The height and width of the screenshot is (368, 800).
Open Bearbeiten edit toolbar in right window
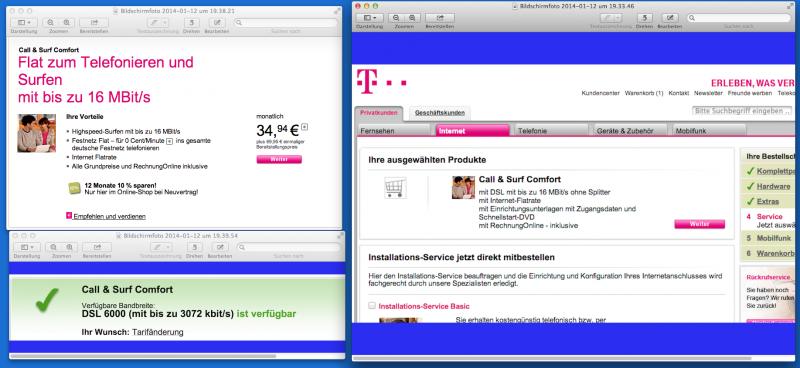(669, 18)
